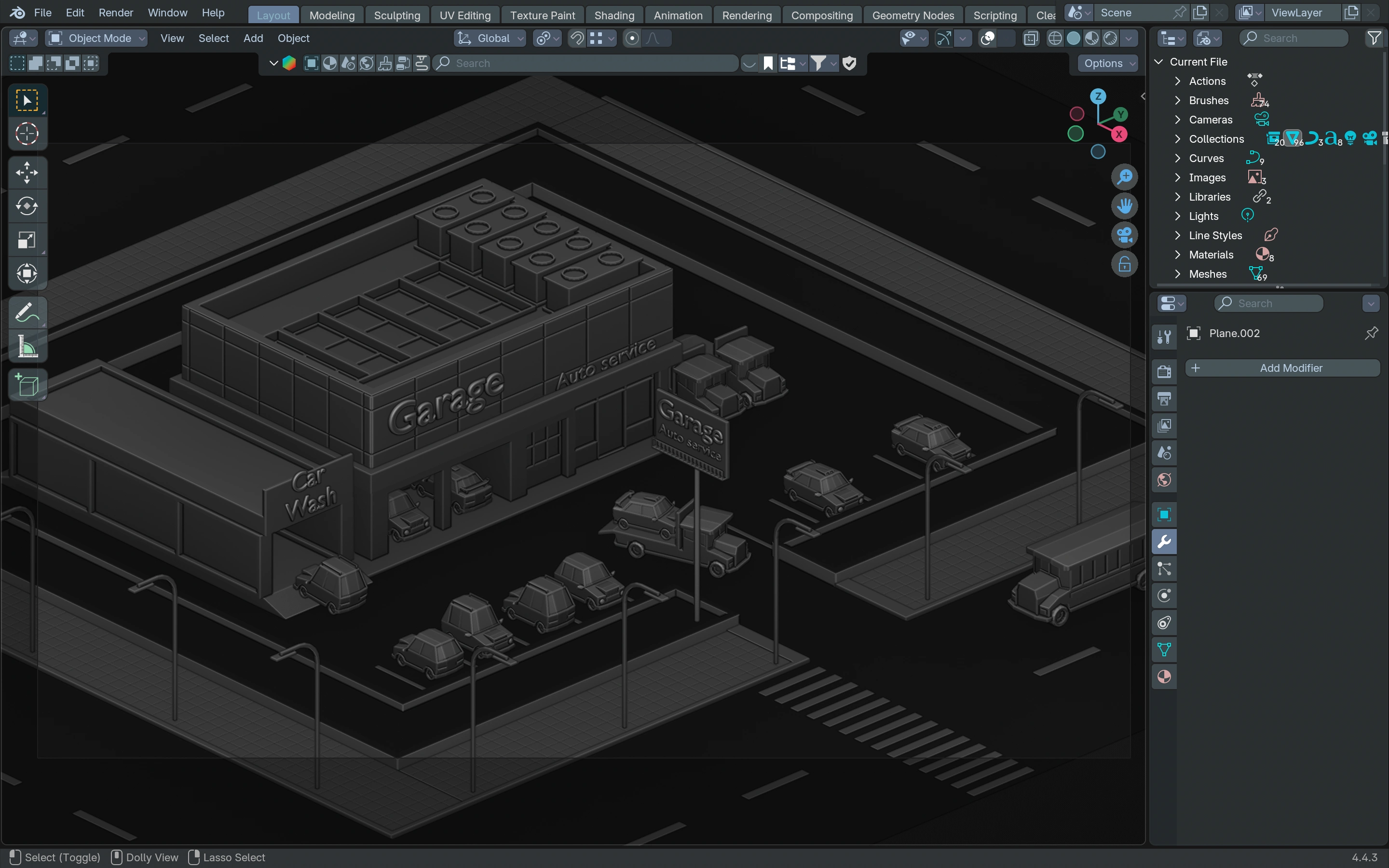Toggle snapping magnet on
This screenshot has height=868, width=1389.
pos(576,39)
